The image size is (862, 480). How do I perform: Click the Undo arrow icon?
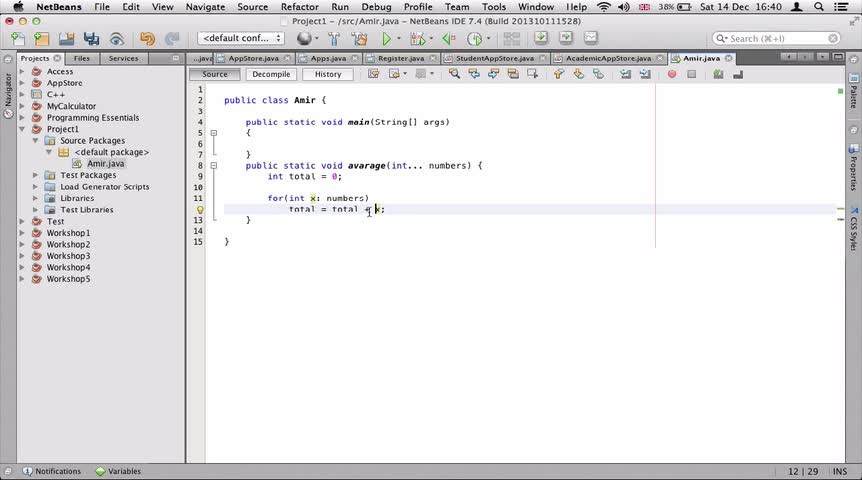coord(147,38)
